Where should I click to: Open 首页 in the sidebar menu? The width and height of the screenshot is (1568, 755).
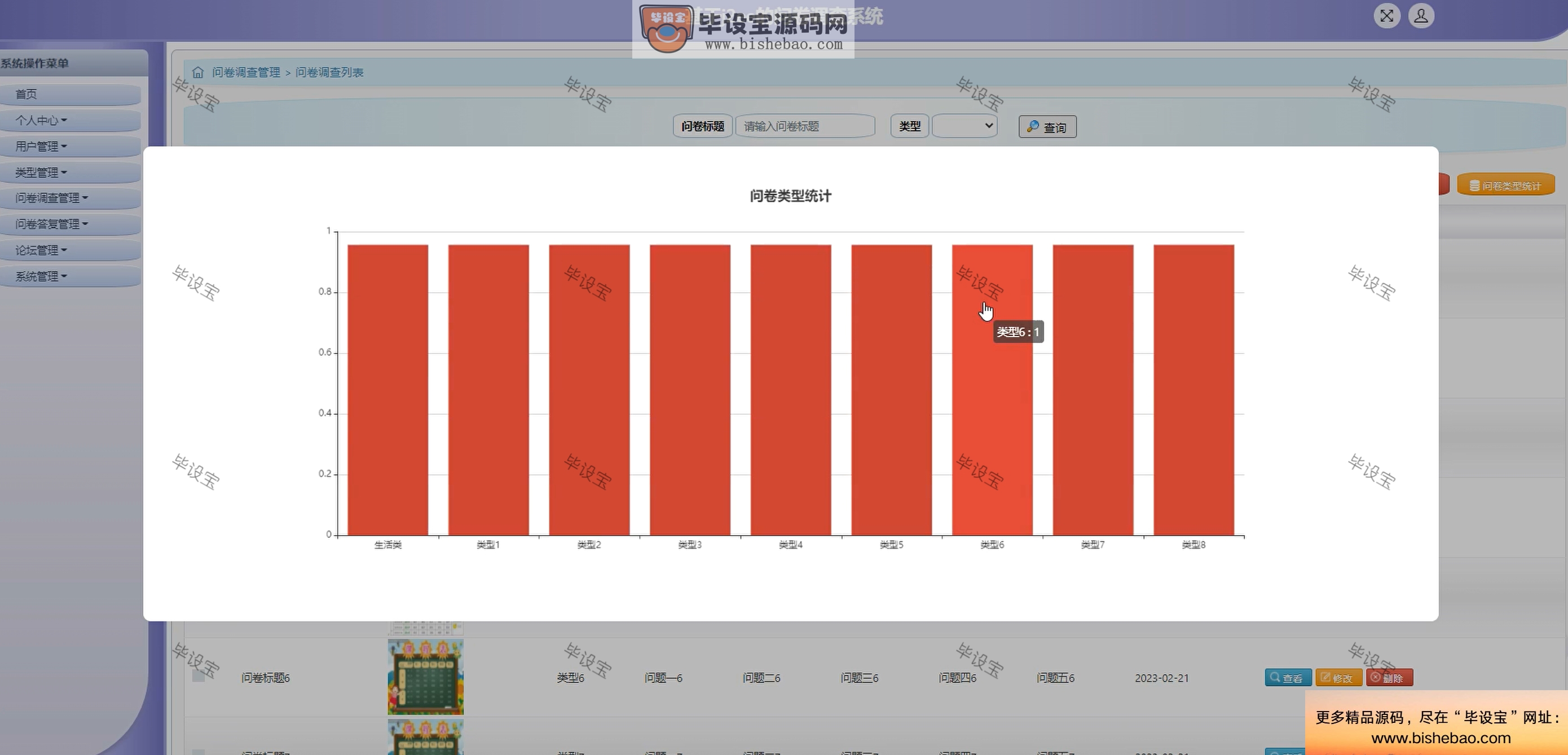pyautogui.click(x=70, y=94)
